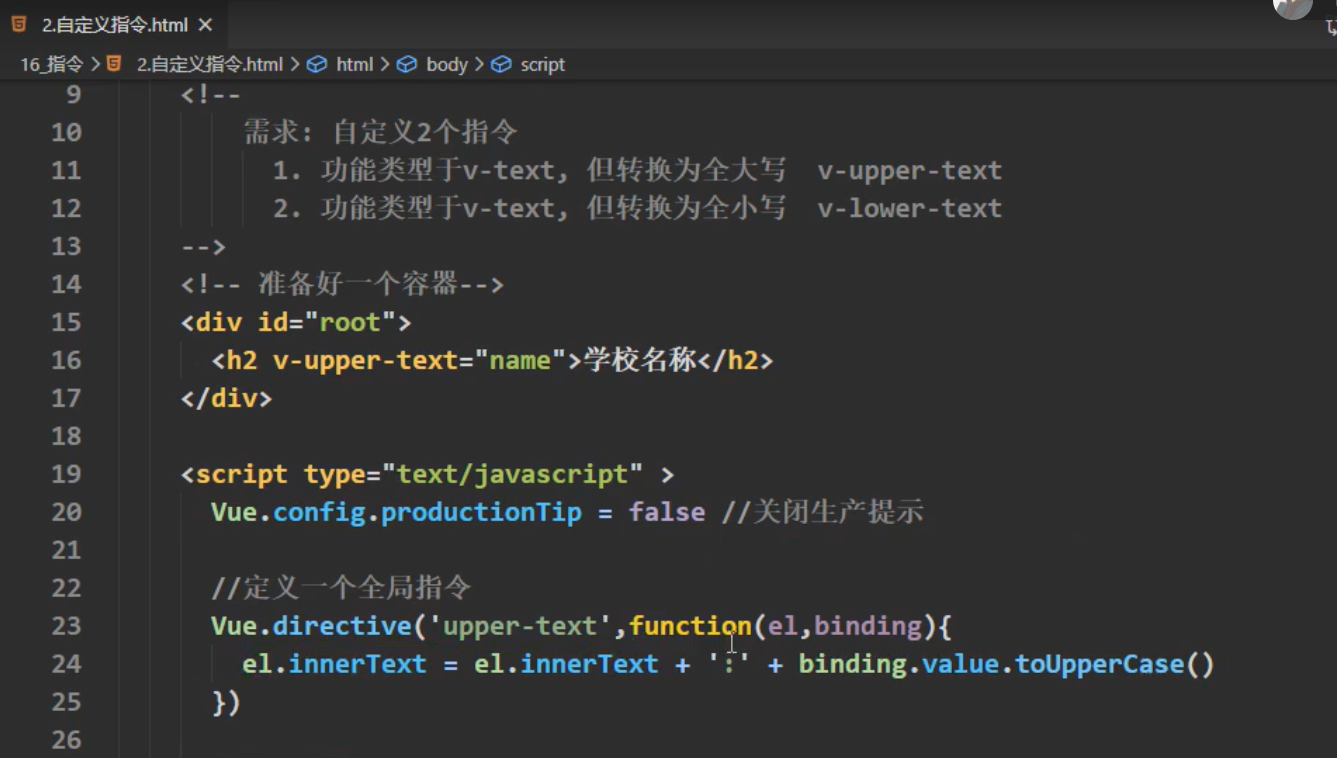Open the 2.自定义指令.html breadcrumb item
Viewport: 1337px width, 758px height.
click(210, 64)
